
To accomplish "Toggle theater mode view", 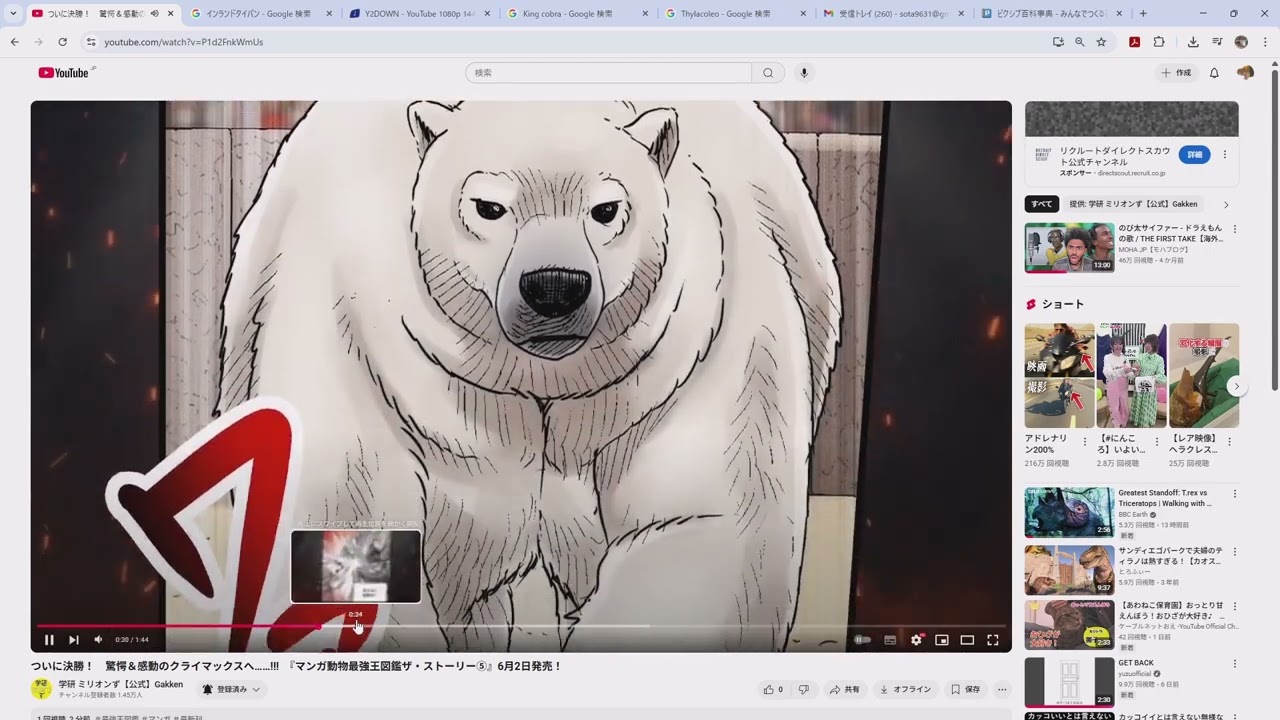I will [x=967, y=640].
